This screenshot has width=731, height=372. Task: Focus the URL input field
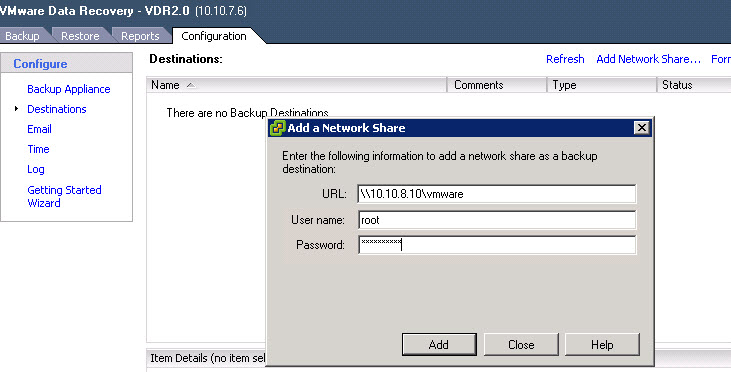pyautogui.click(x=497, y=194)
